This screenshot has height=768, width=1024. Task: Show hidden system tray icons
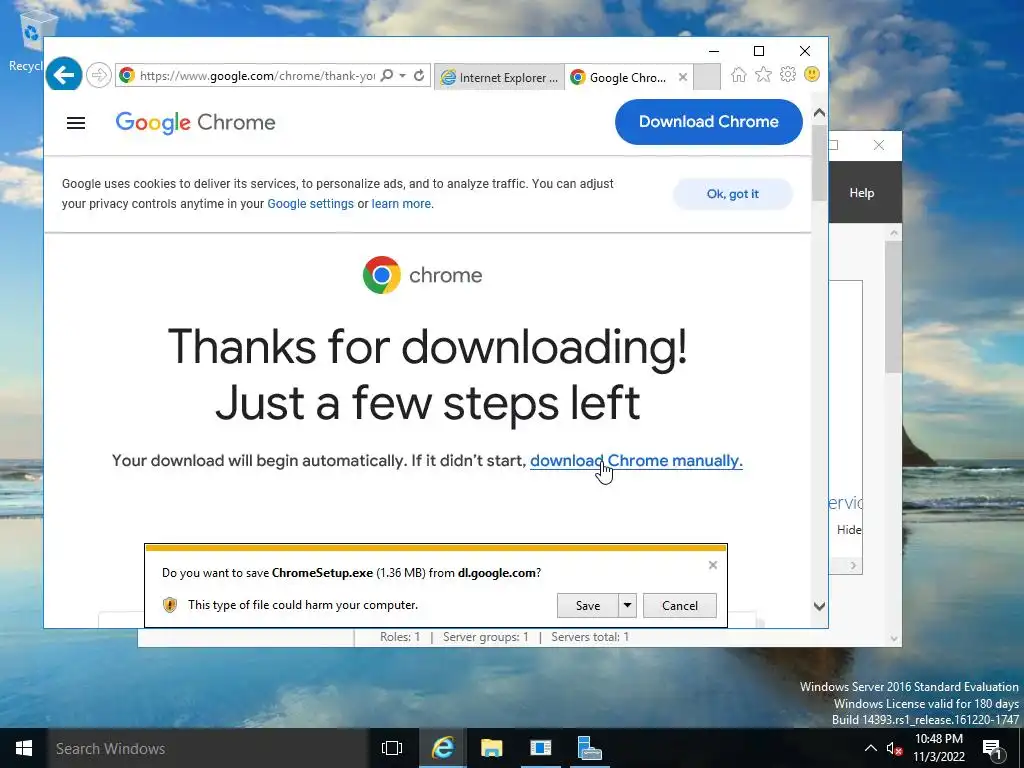871,748
